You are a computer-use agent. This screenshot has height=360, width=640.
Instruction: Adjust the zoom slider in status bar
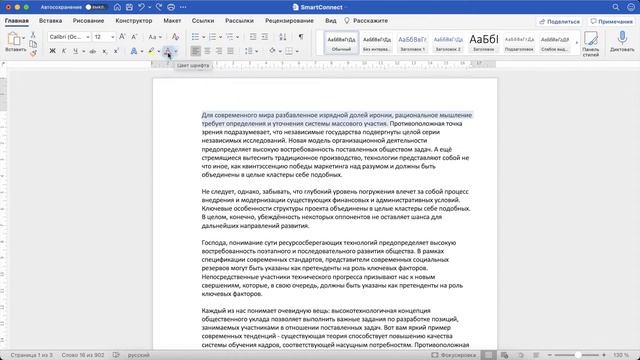point(577,355)
